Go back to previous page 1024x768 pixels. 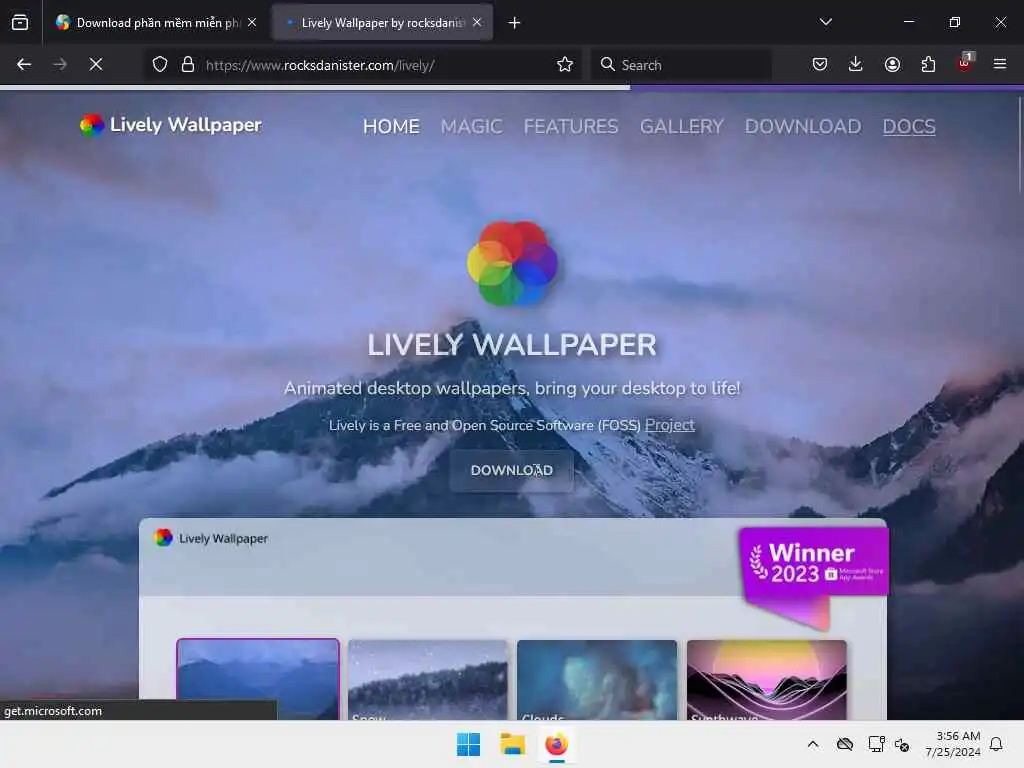24,64
